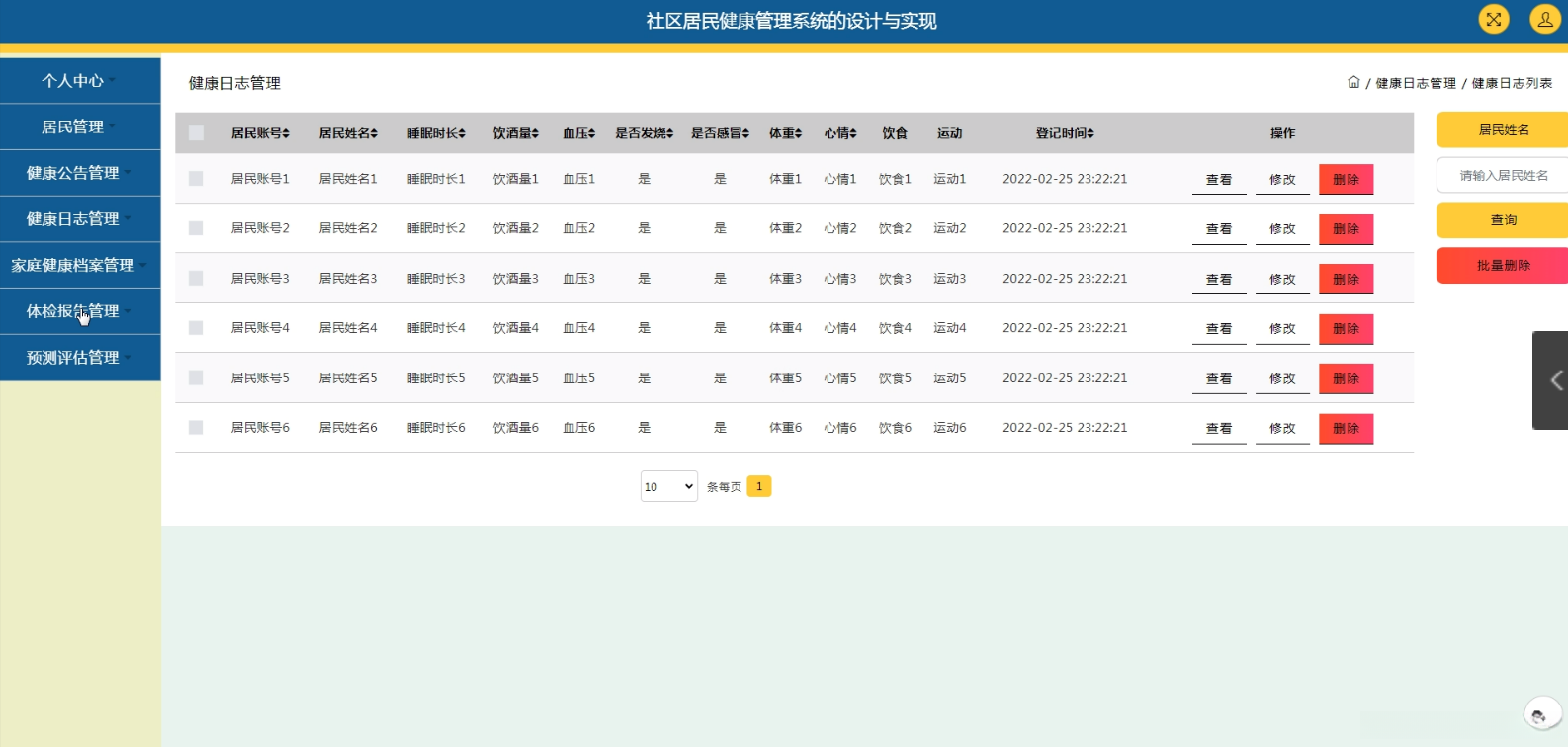Go to page 1 in pagination
Viewport: 1568px width, 747px height.
[759, 486]
